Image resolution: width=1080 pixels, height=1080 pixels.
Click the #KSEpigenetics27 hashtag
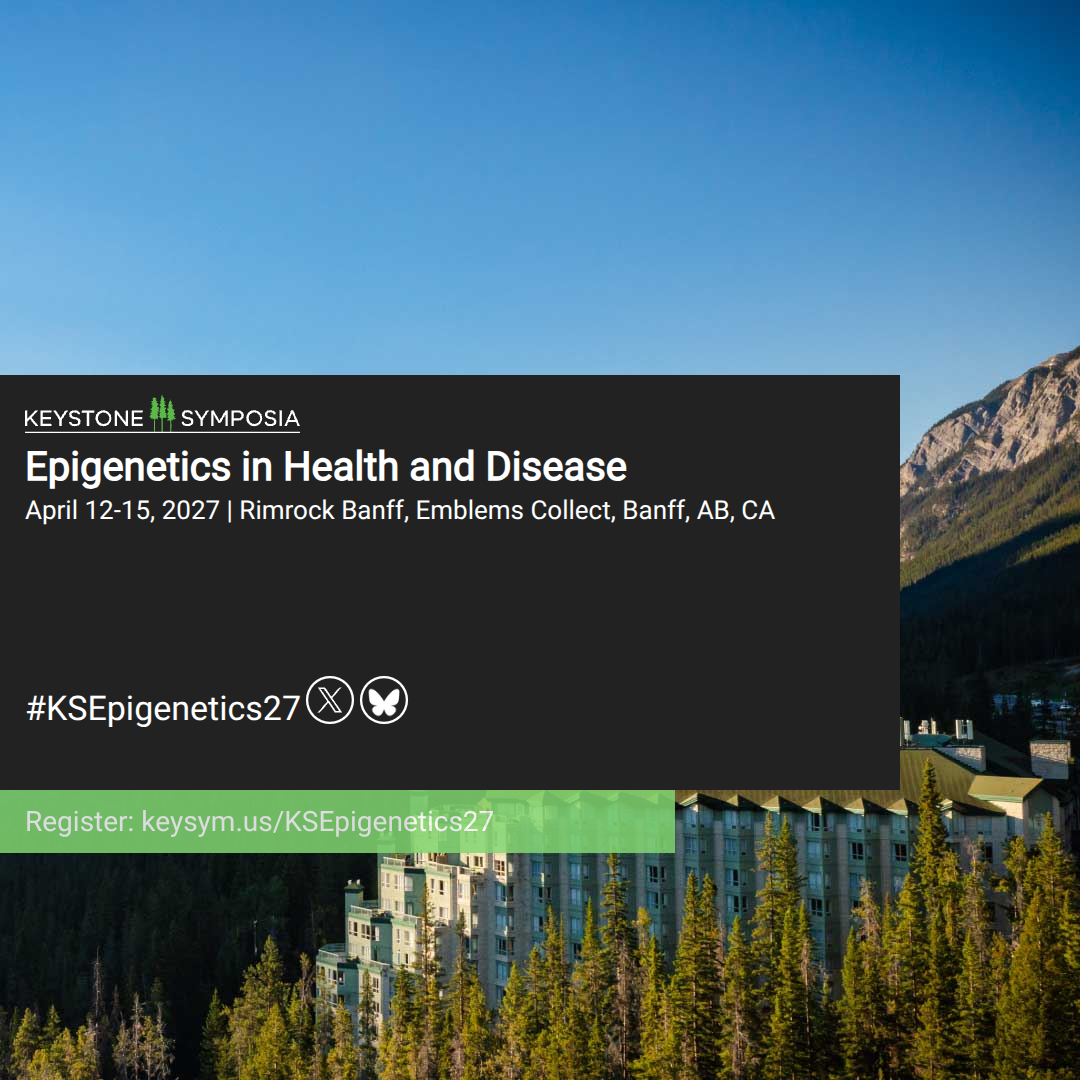click(163, 708)
